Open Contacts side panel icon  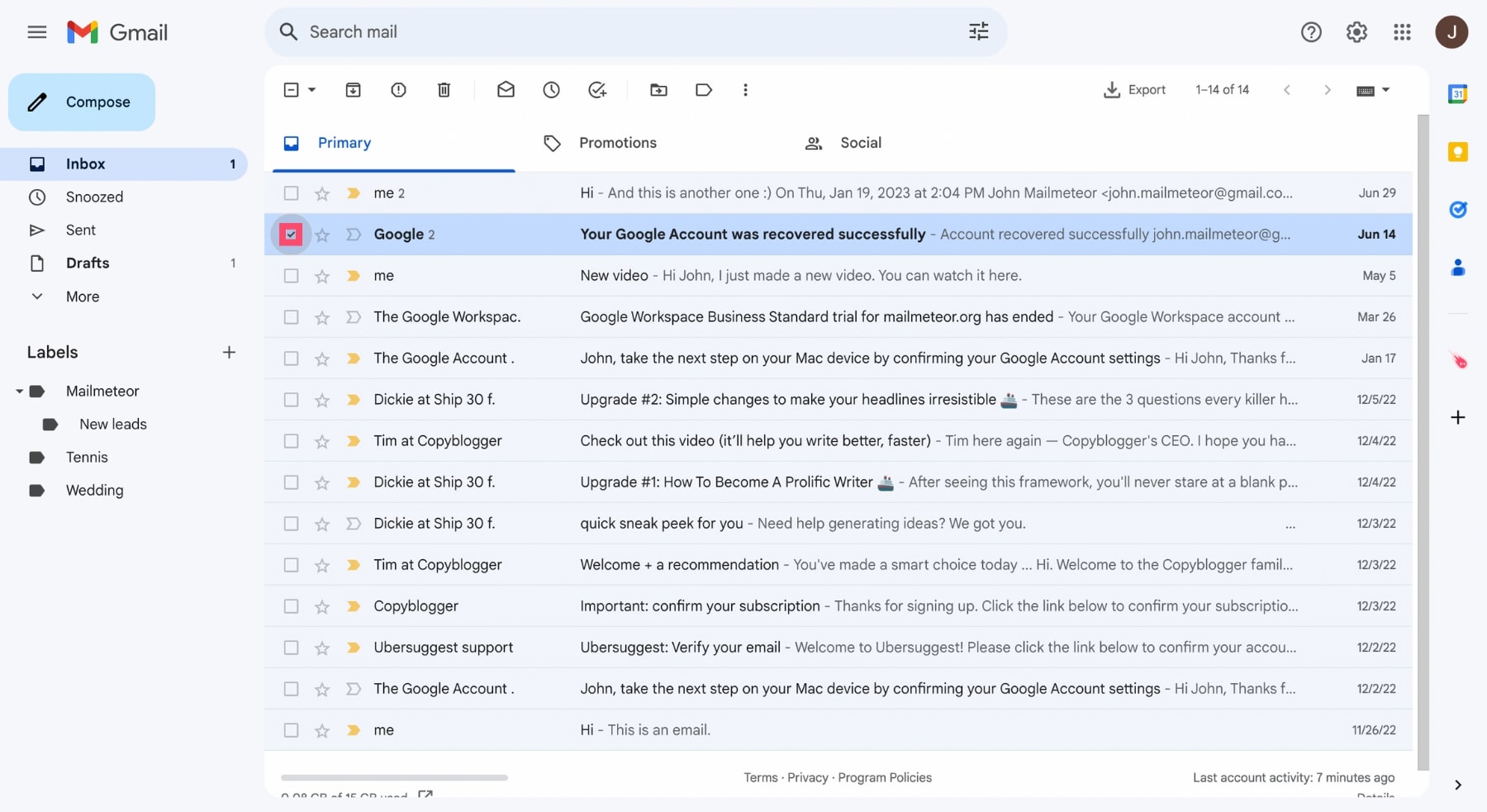point(1458,268)
